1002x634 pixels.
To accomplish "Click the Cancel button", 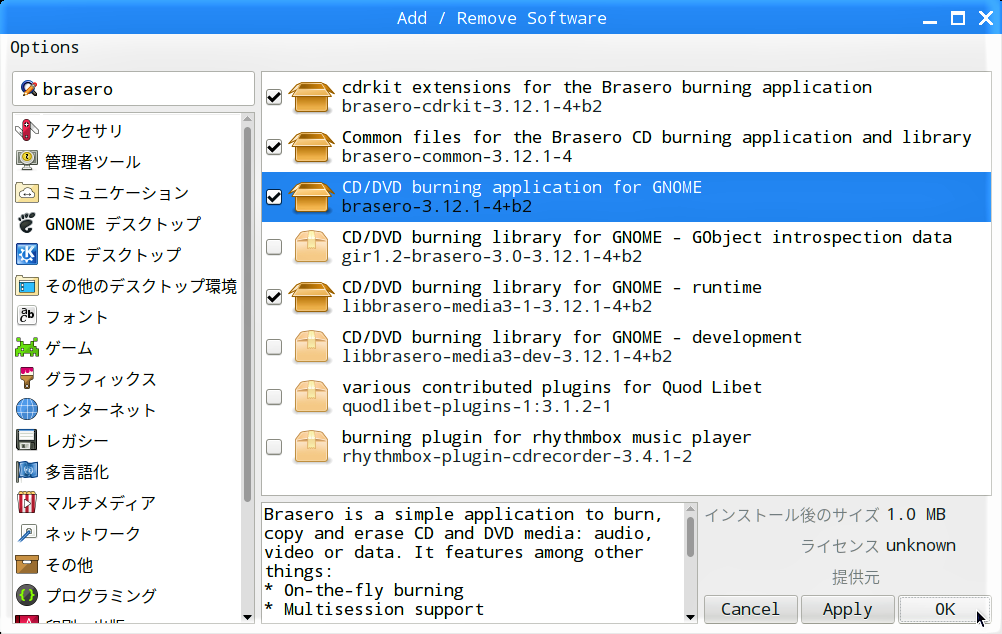I will coord(750,609).
